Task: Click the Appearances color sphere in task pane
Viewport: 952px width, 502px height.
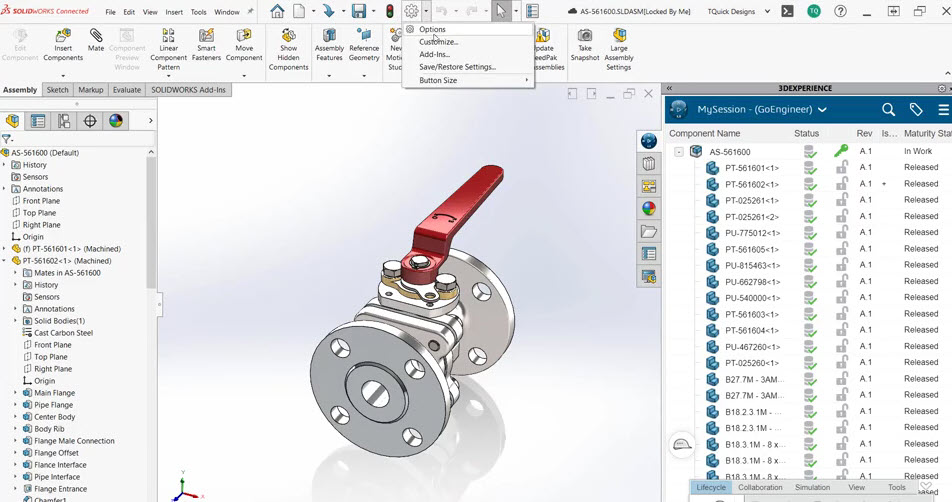Action: pyautogui.click(x=649, y=209)
